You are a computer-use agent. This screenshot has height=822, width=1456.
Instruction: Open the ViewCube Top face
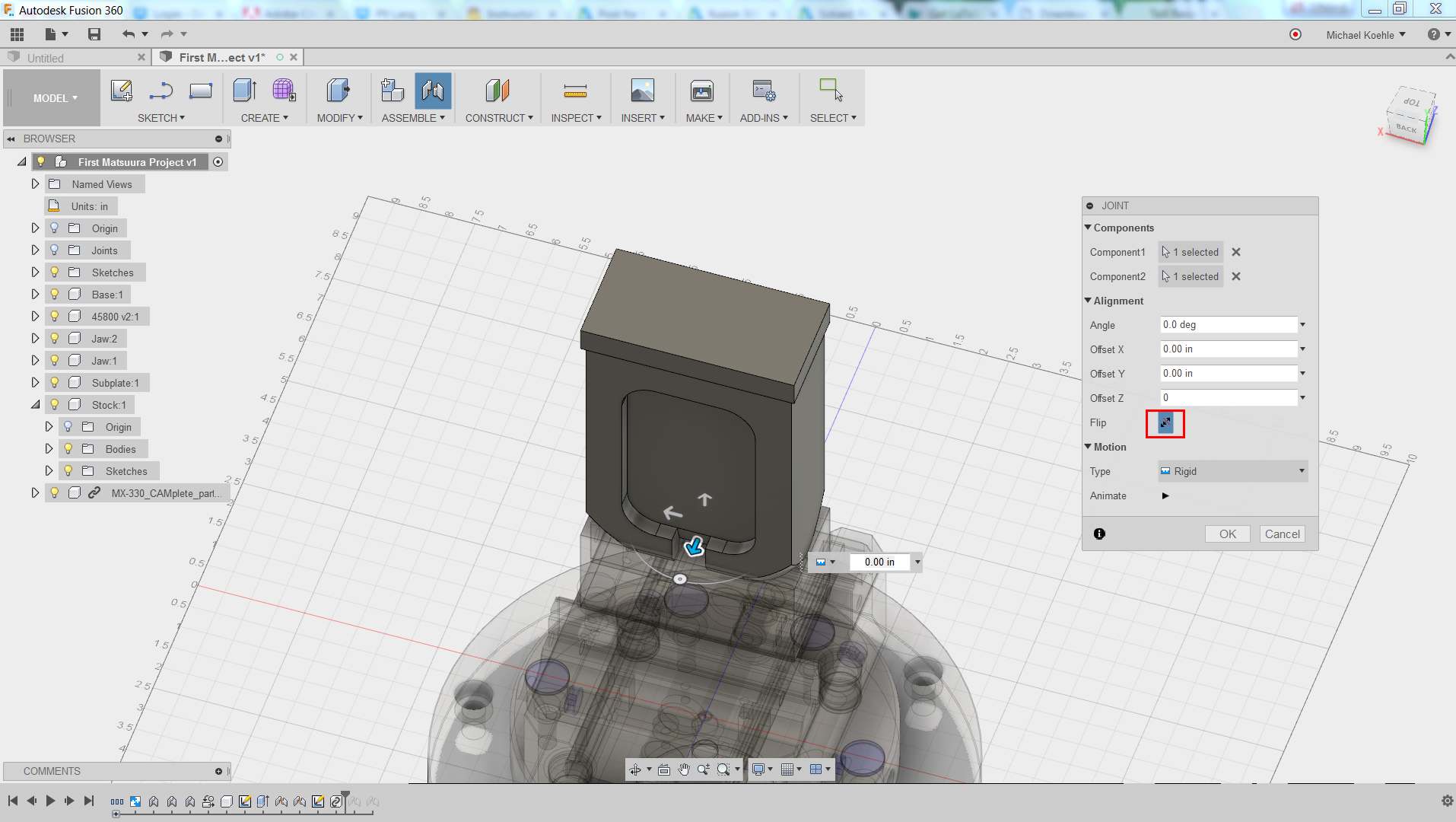[1412, 102]
